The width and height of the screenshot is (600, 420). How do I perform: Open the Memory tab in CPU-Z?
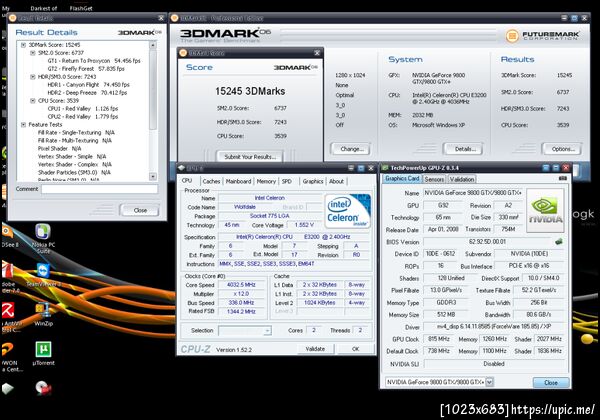coord(266,181)
